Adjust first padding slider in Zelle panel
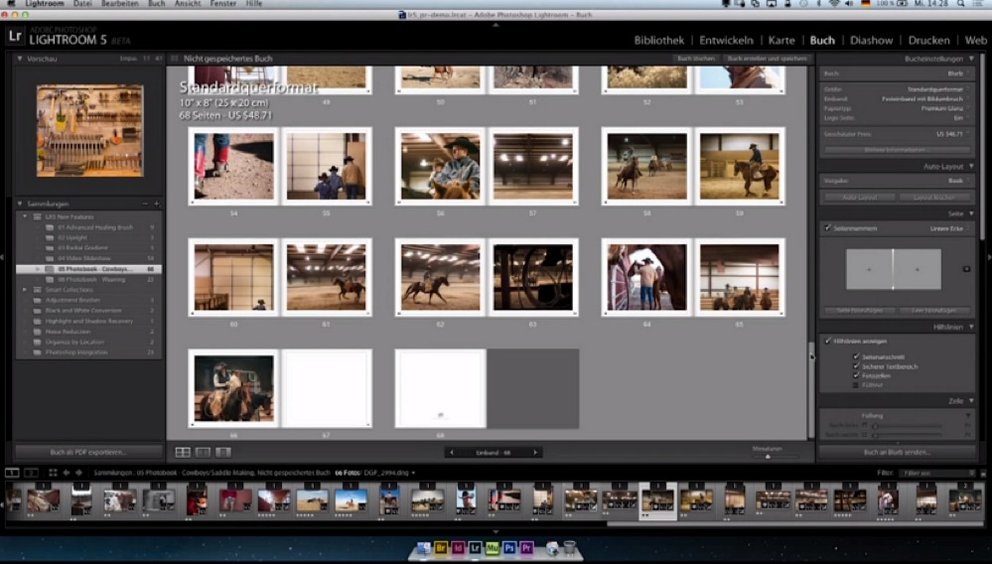 tap(875, 426)
